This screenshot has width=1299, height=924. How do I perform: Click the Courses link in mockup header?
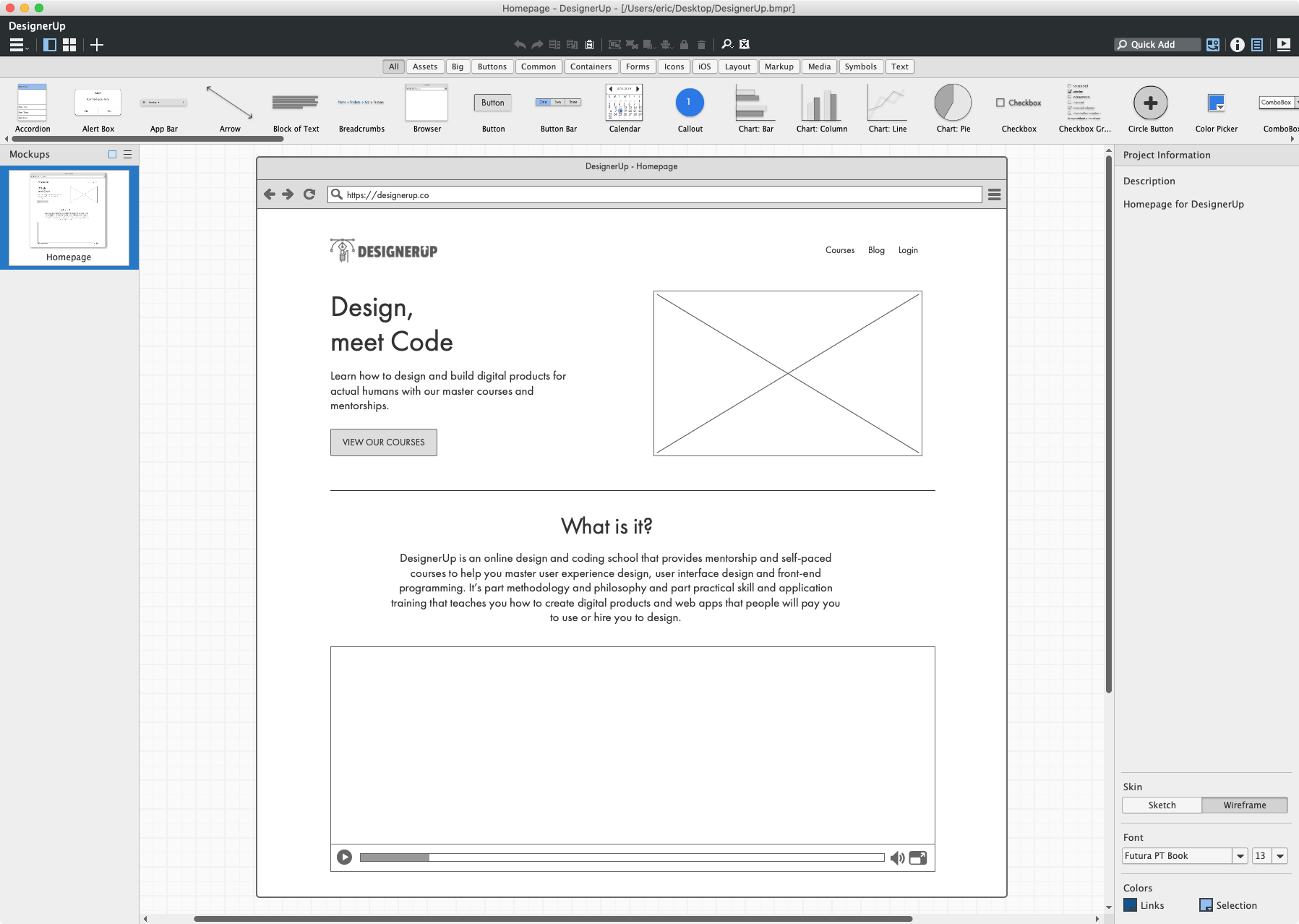840,250
